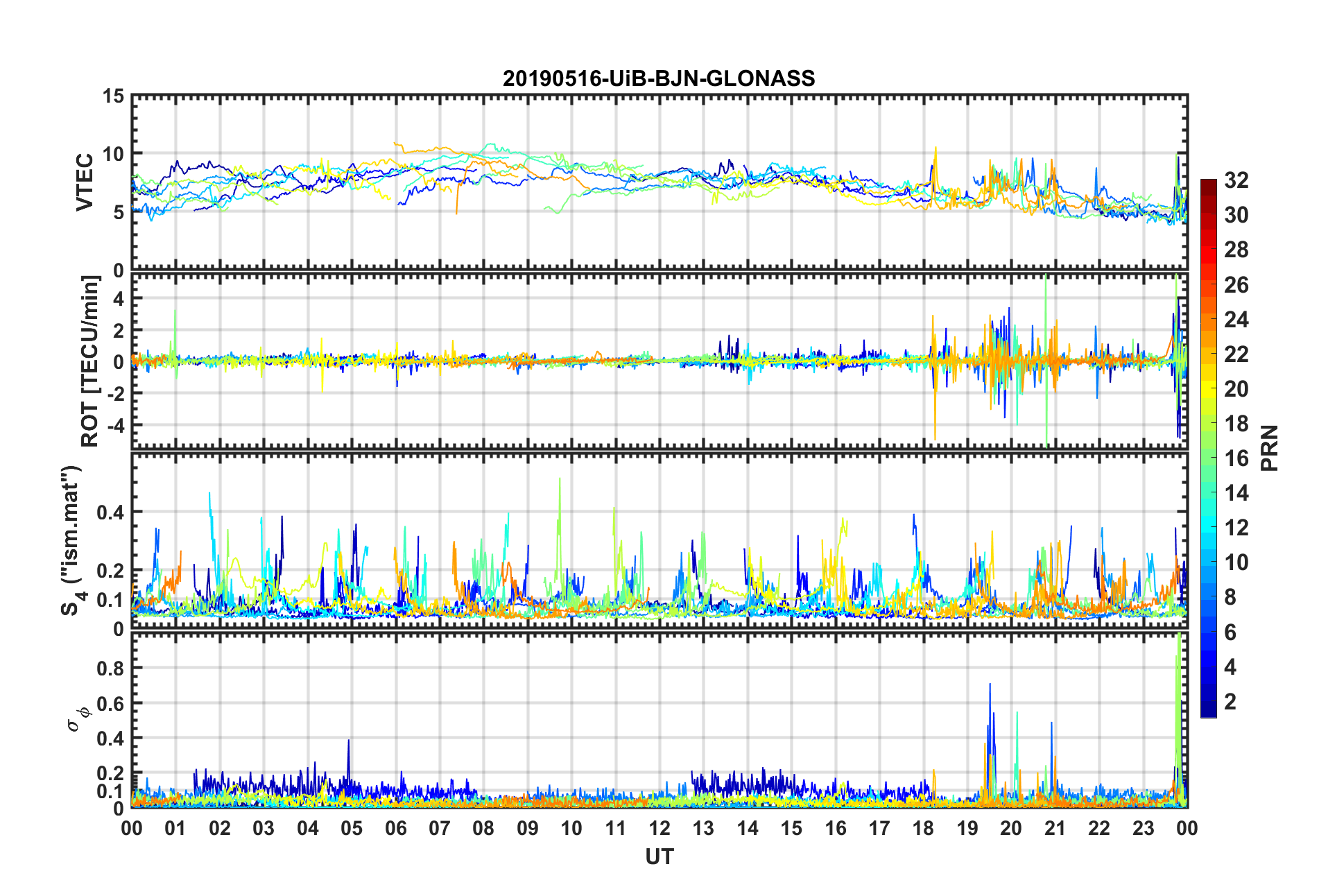Click x-axis tick label 21
This screenshot has height=896, width=1319.
(1055, 828)
